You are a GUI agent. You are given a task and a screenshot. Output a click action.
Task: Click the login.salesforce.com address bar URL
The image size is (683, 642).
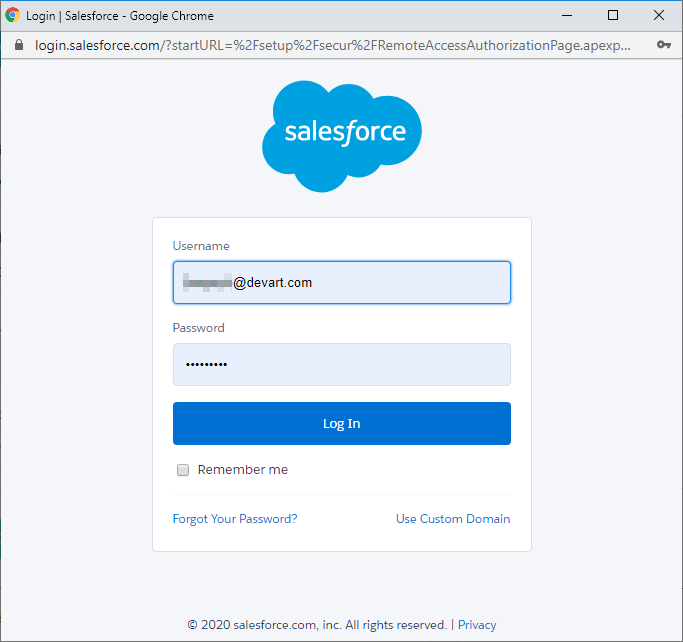click(x=333, y=45)
